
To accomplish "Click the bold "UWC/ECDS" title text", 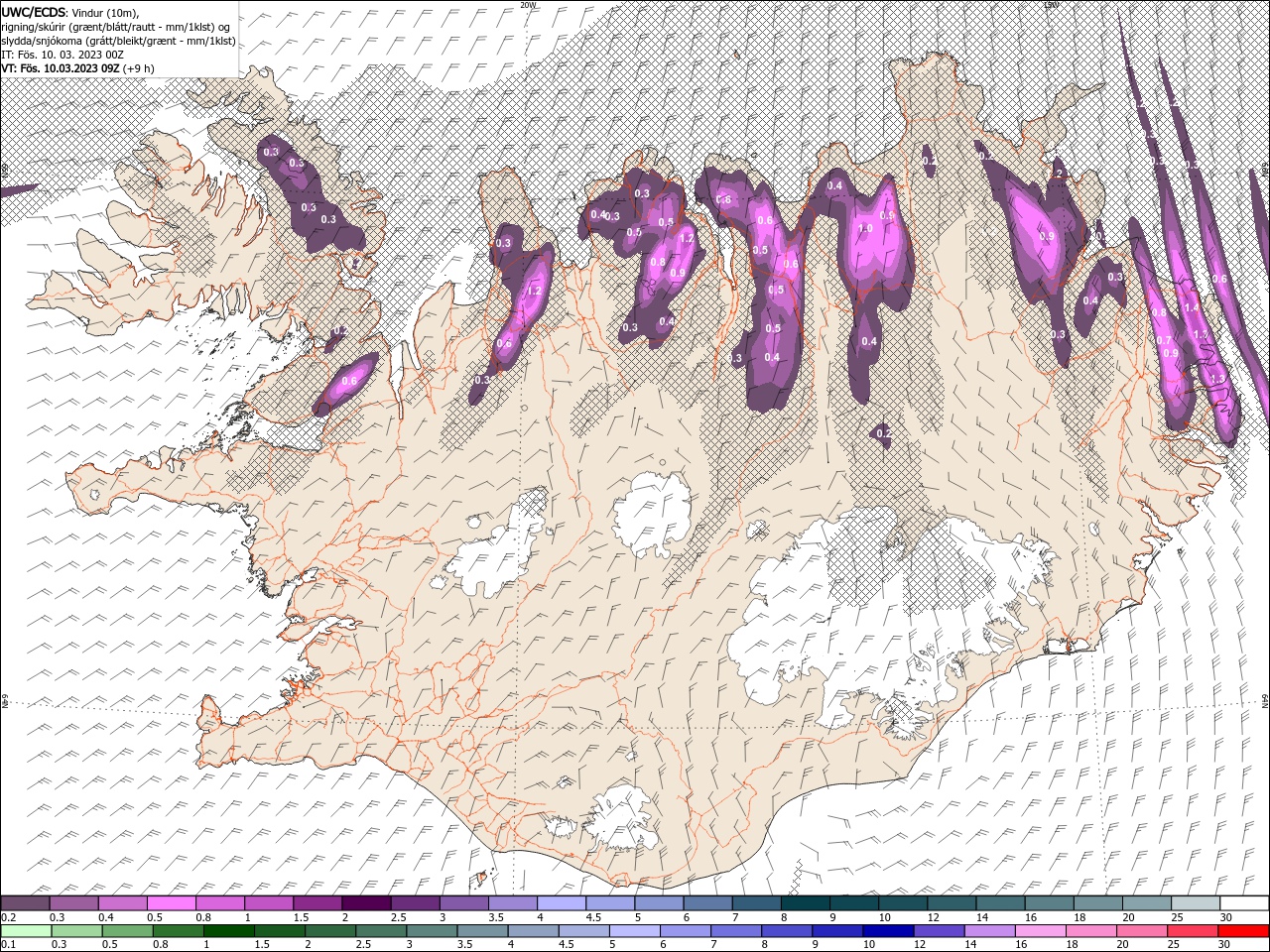I will tap(33, 11).
